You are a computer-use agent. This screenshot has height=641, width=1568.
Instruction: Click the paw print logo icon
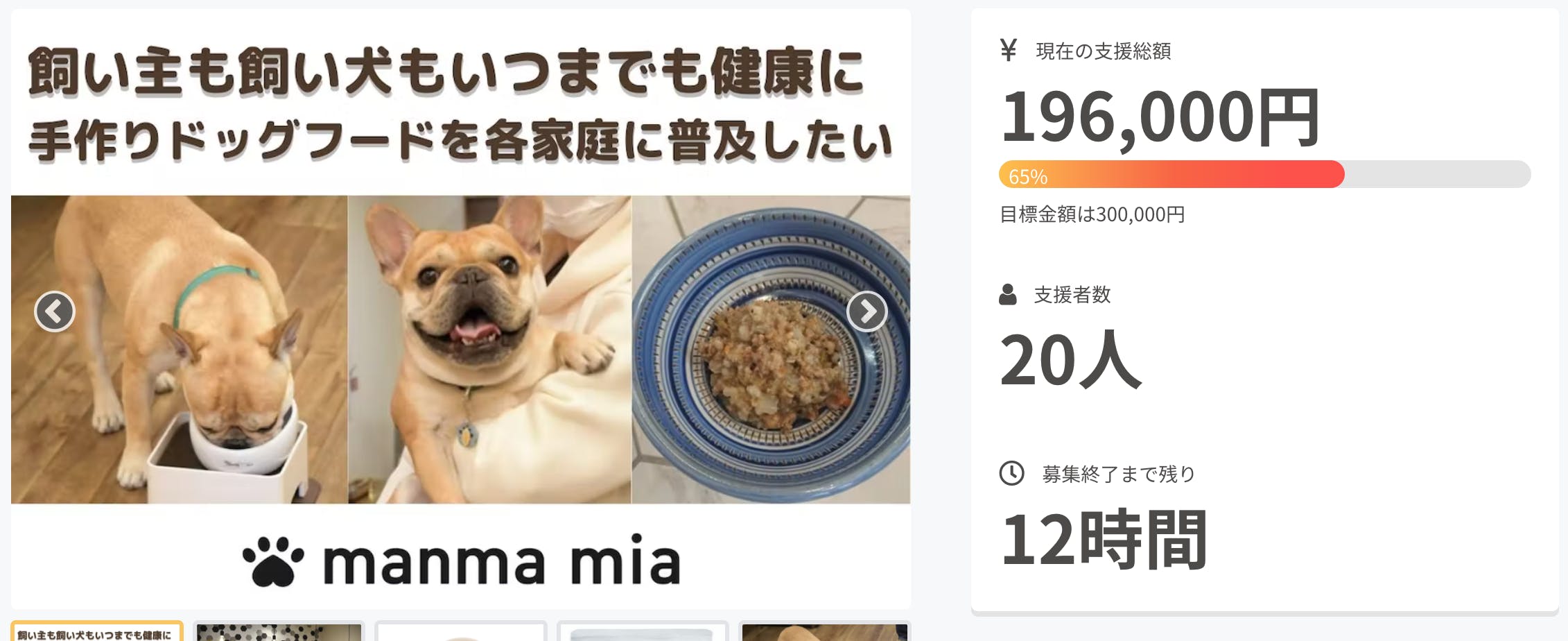273,561
